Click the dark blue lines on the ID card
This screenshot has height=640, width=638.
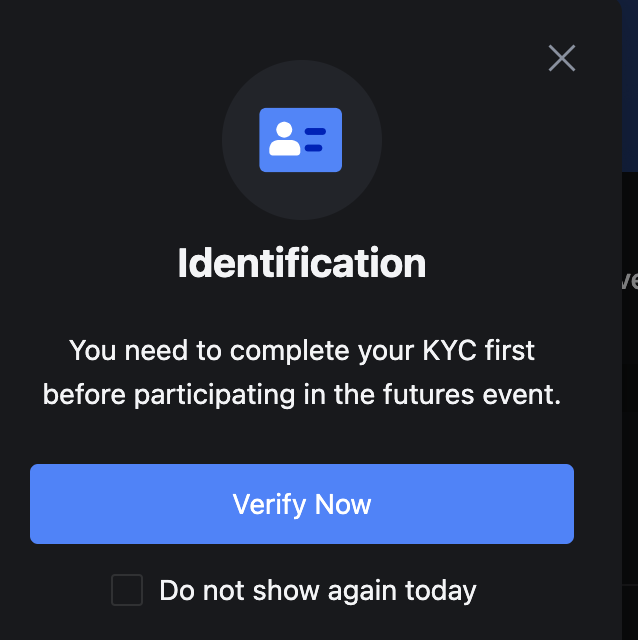(315, 140)
